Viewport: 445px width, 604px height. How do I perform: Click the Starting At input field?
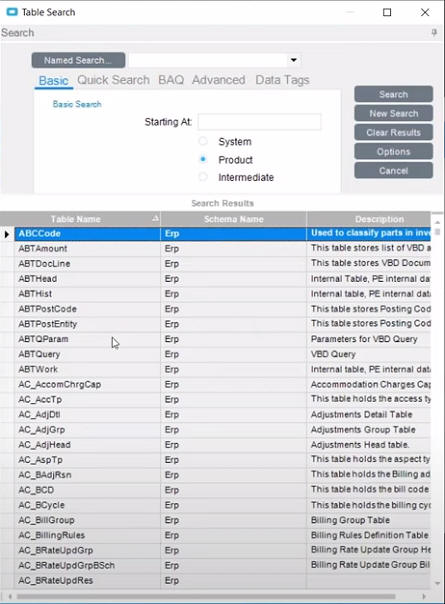pos(259,122)
